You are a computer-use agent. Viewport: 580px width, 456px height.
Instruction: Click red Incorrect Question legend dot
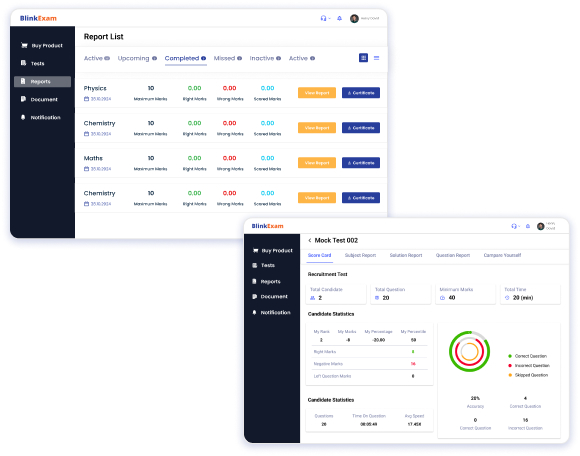pyautogui.click(x=510, y=365)
